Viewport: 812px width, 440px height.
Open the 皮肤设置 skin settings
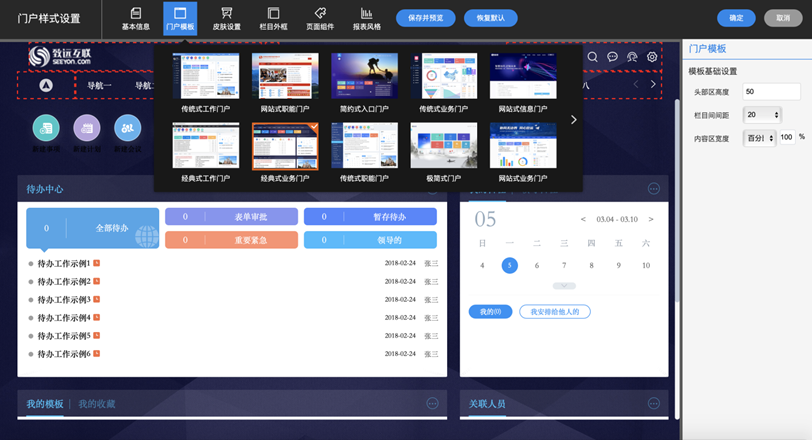227,18
